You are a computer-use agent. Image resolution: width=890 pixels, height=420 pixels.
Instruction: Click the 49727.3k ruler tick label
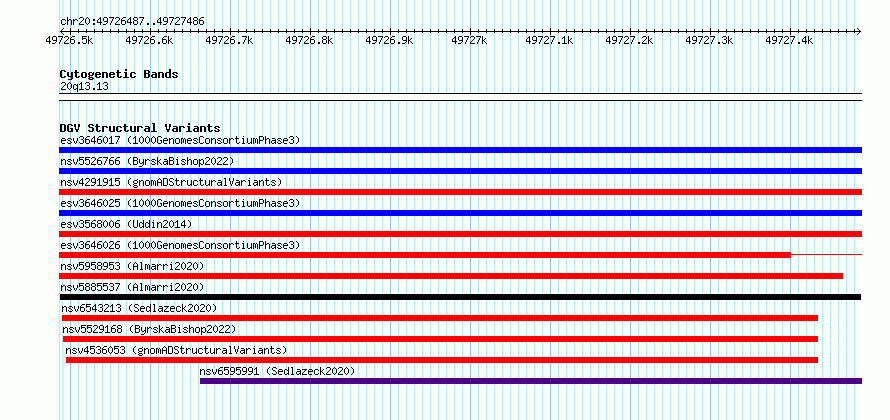[710, 40]
